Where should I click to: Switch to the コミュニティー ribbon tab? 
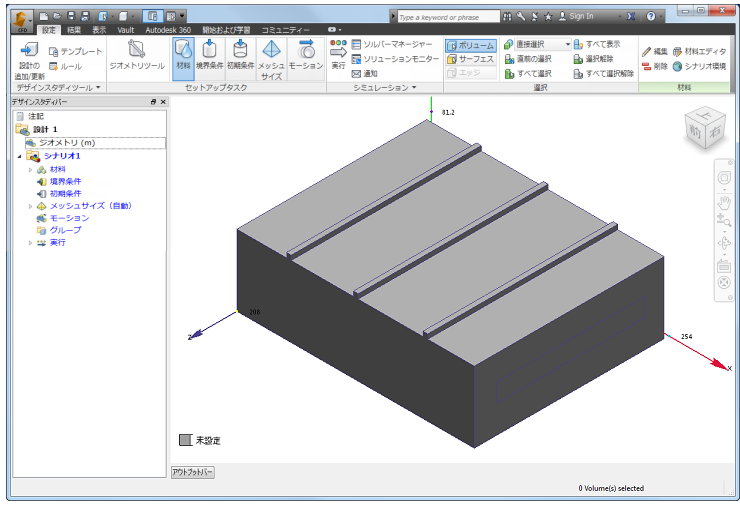[x=285, y=30]
